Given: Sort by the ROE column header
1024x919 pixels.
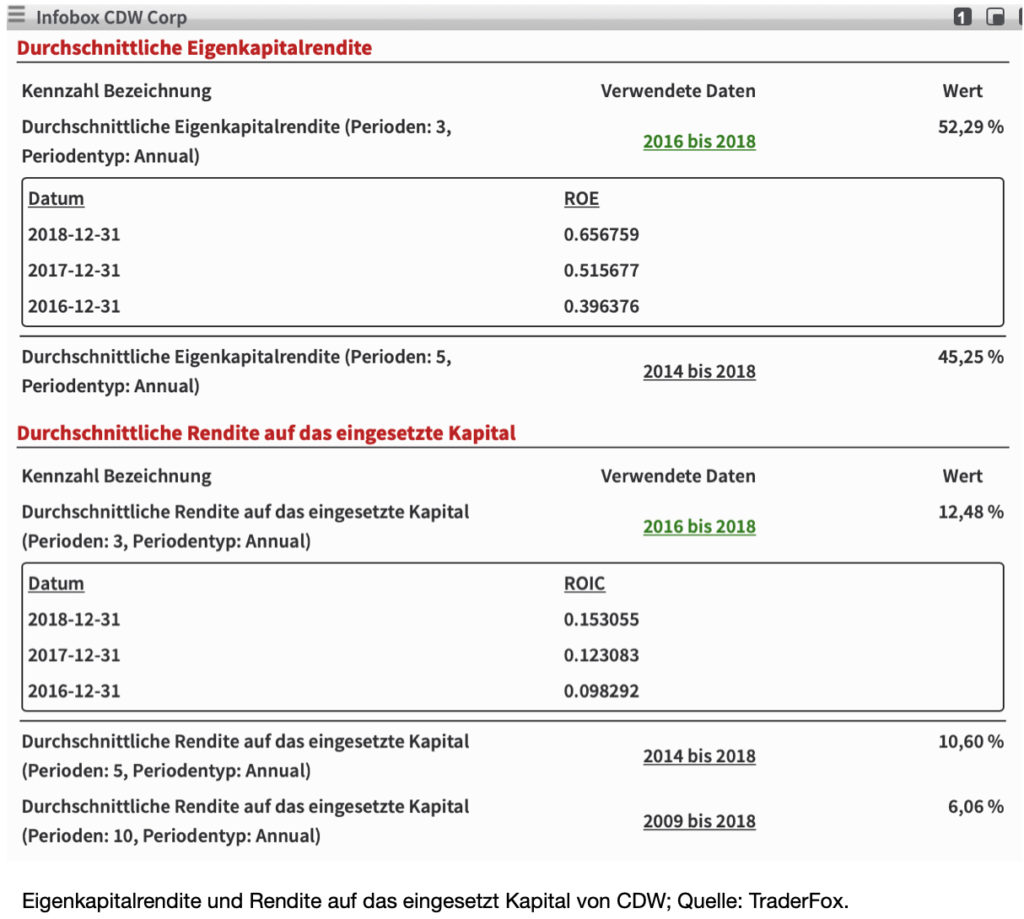Looking at the screenshot, I should coord(581,199).
